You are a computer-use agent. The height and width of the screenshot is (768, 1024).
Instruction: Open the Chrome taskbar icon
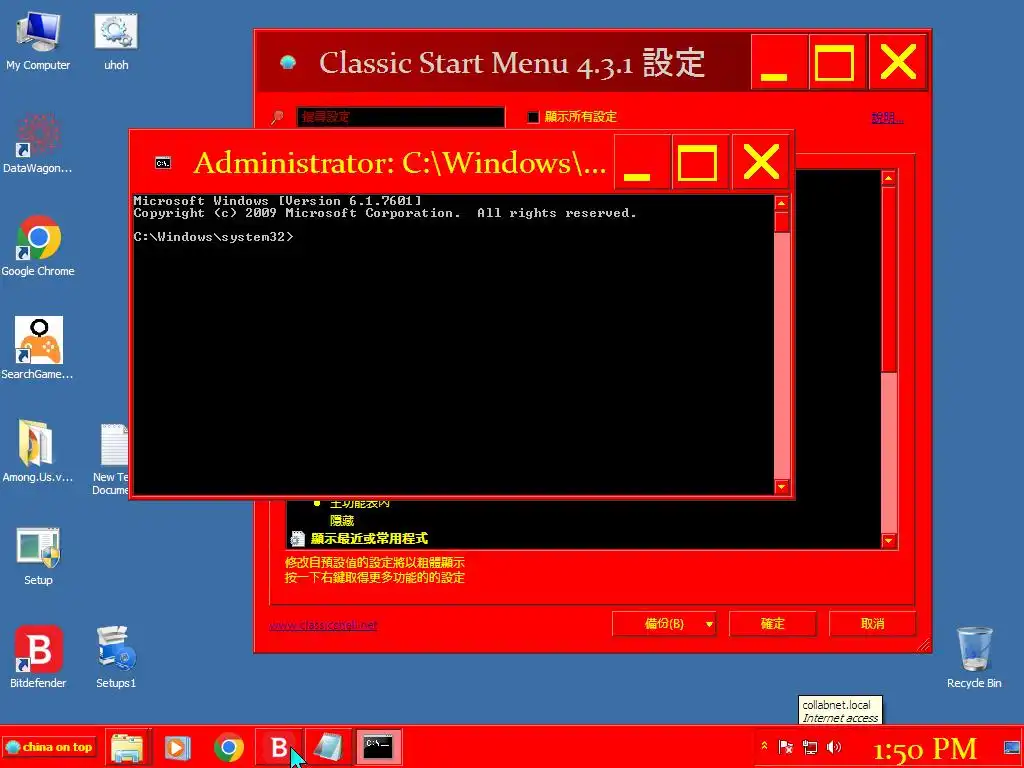tap(229, 747)
